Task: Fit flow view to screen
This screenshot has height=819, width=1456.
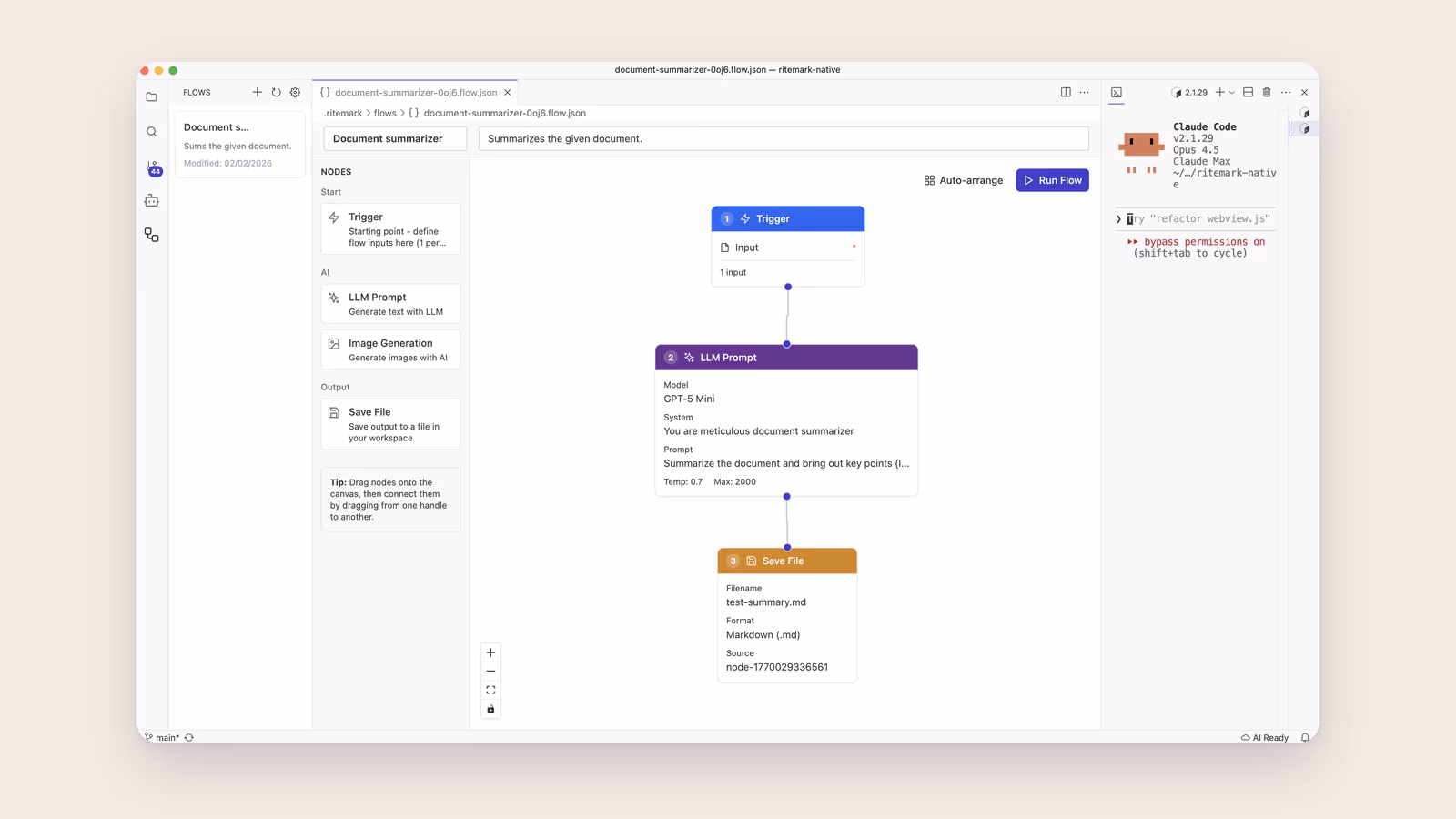Action: (x=490, y=691)
